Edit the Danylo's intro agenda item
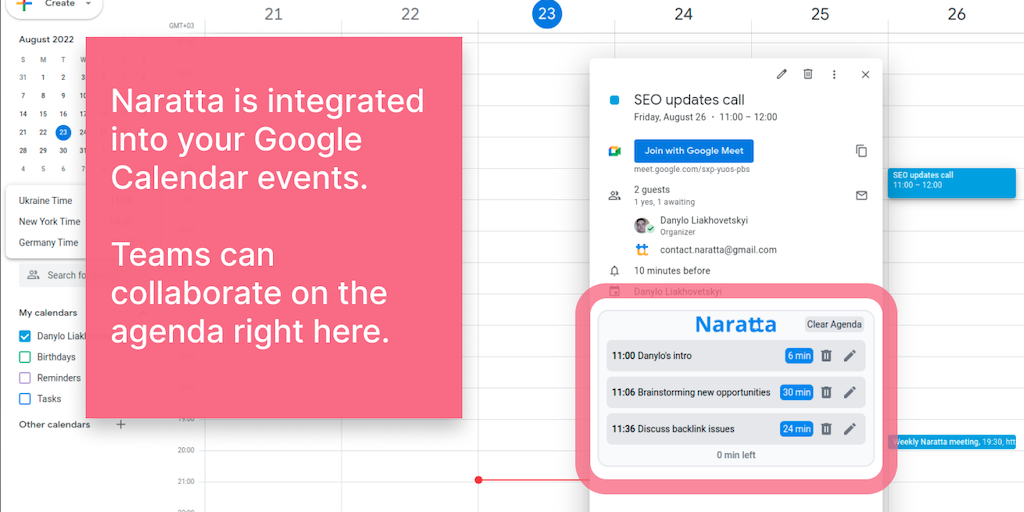The image size is (1024, 512). pos(849,356)
